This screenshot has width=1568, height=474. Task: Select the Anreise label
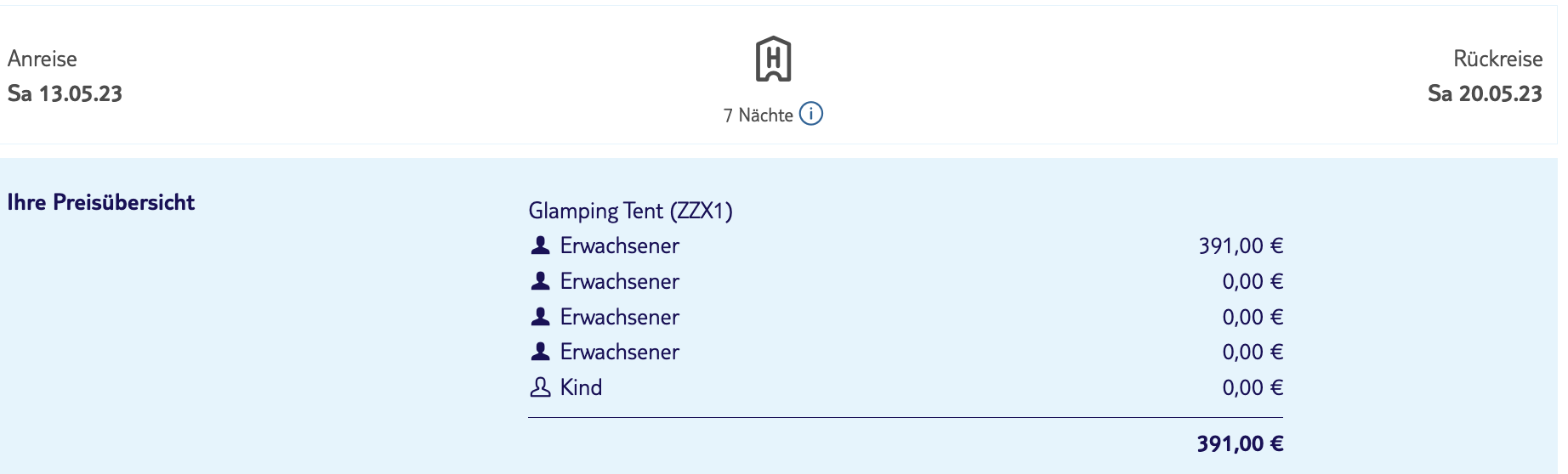[x=43, y=59]
